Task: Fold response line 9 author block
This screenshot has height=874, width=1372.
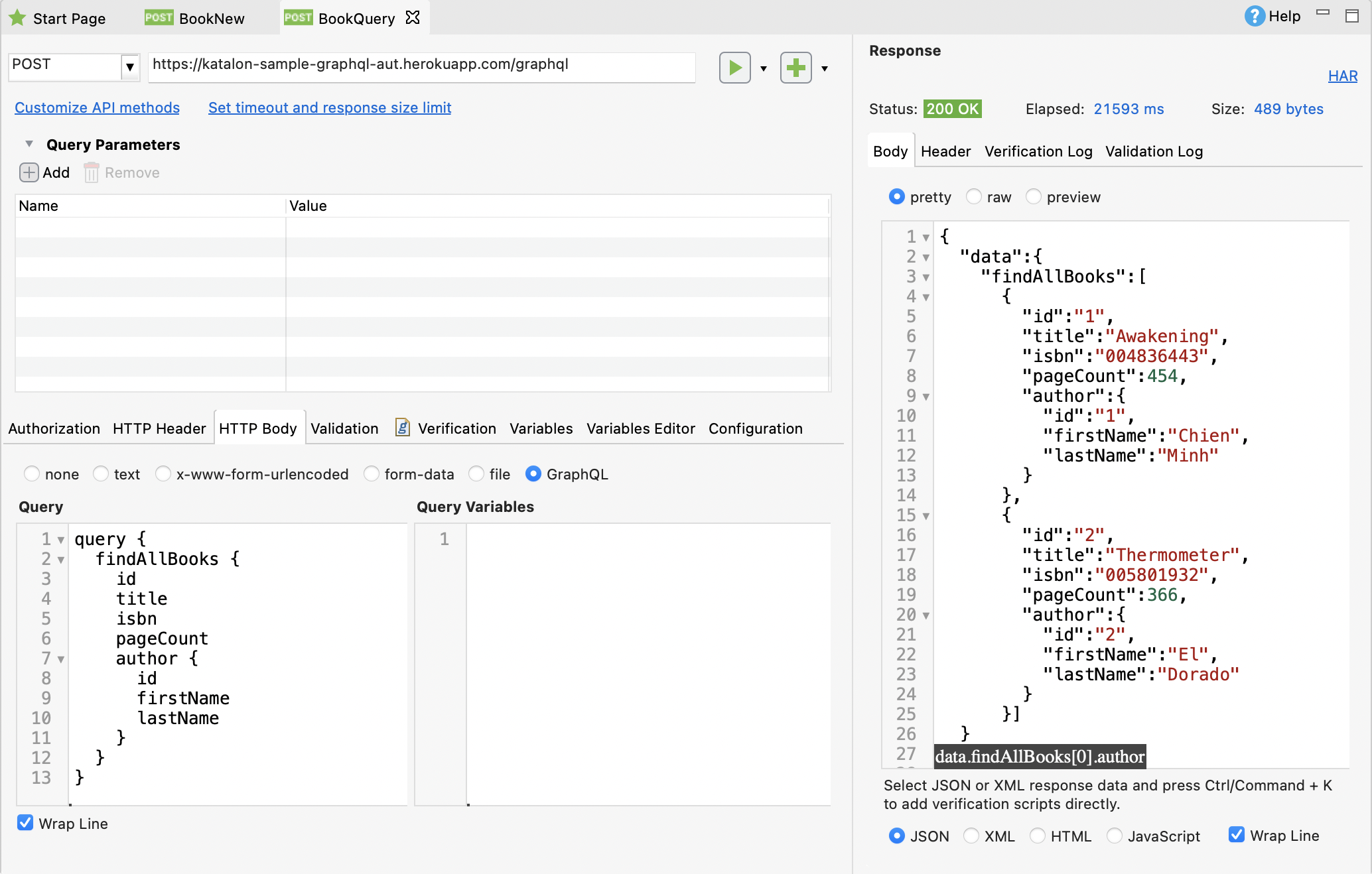Action: (926, 397)
